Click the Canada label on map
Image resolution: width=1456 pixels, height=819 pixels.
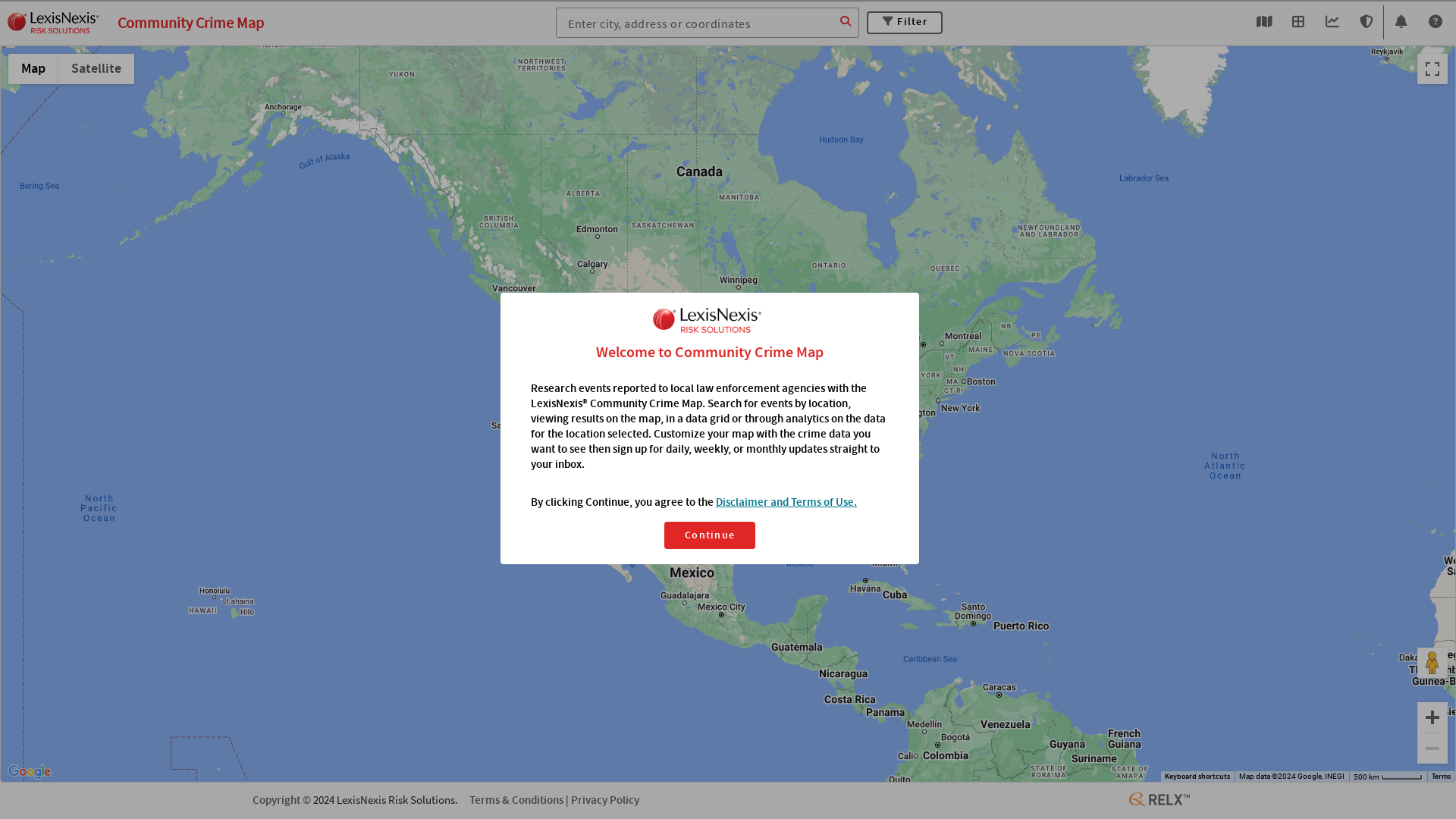point(699,172)
